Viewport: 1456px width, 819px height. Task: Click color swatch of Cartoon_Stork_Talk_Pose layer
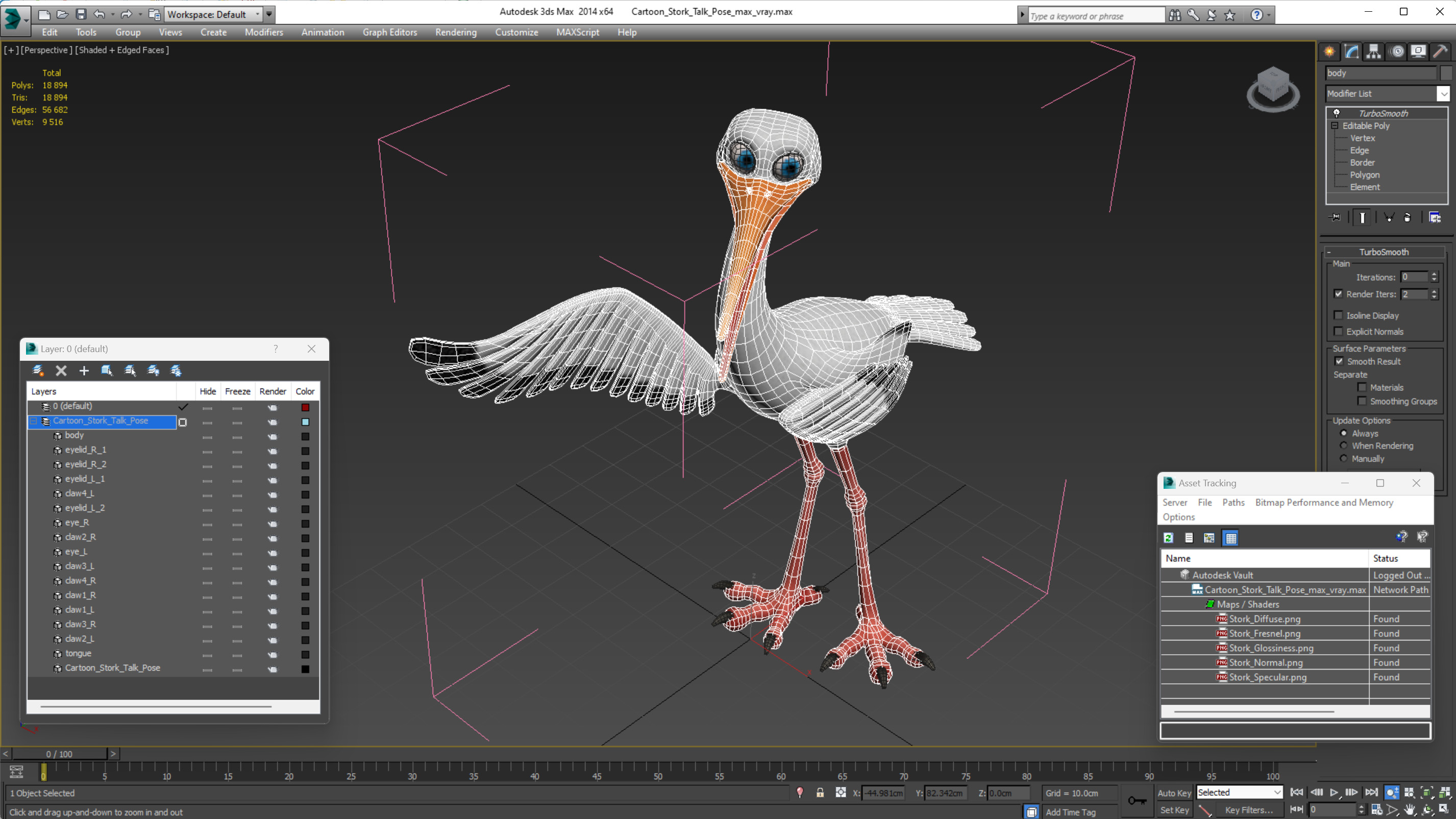coord(305,421)
